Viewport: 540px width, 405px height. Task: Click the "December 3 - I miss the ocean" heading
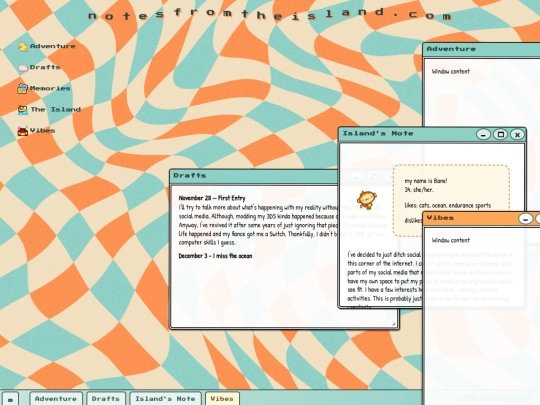215,256
